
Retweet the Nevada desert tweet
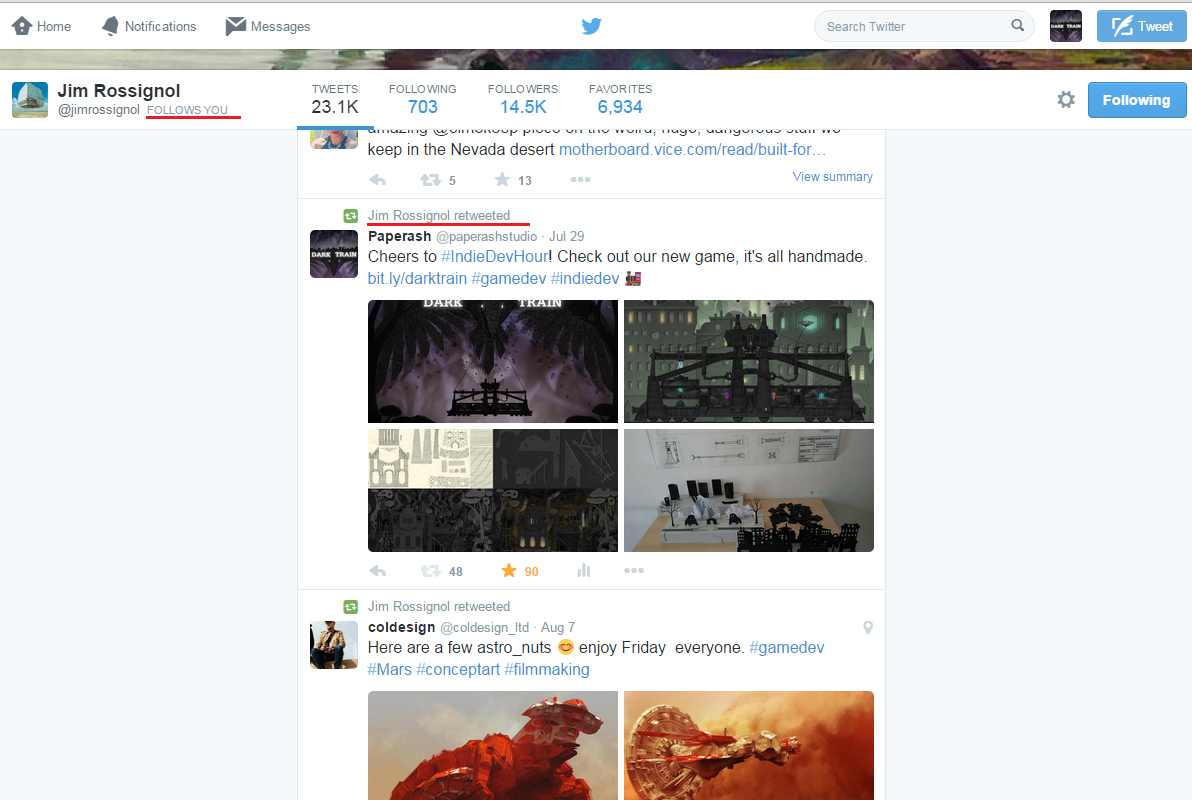click(431, 180)
